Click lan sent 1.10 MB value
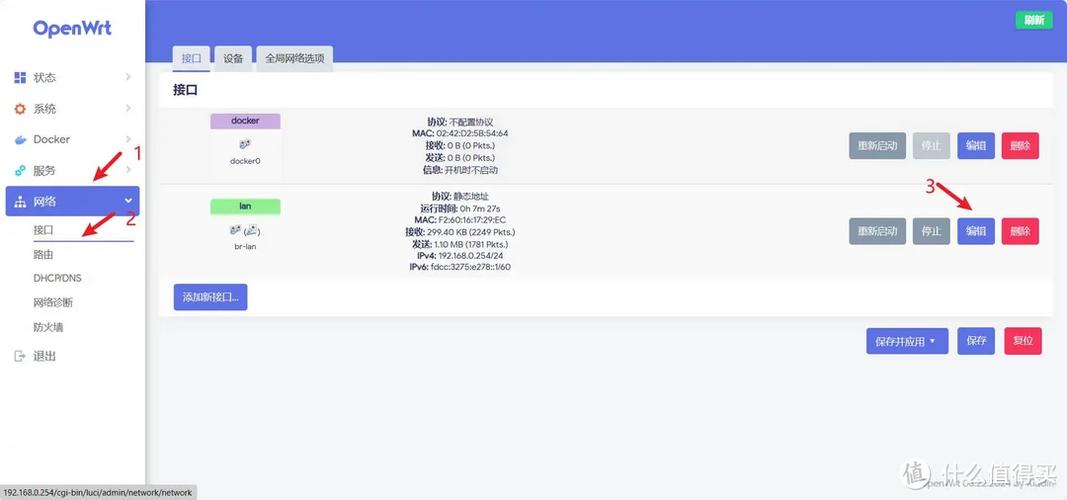The height and width of the screenshot is (500, 1067). (x=471, y=244)
